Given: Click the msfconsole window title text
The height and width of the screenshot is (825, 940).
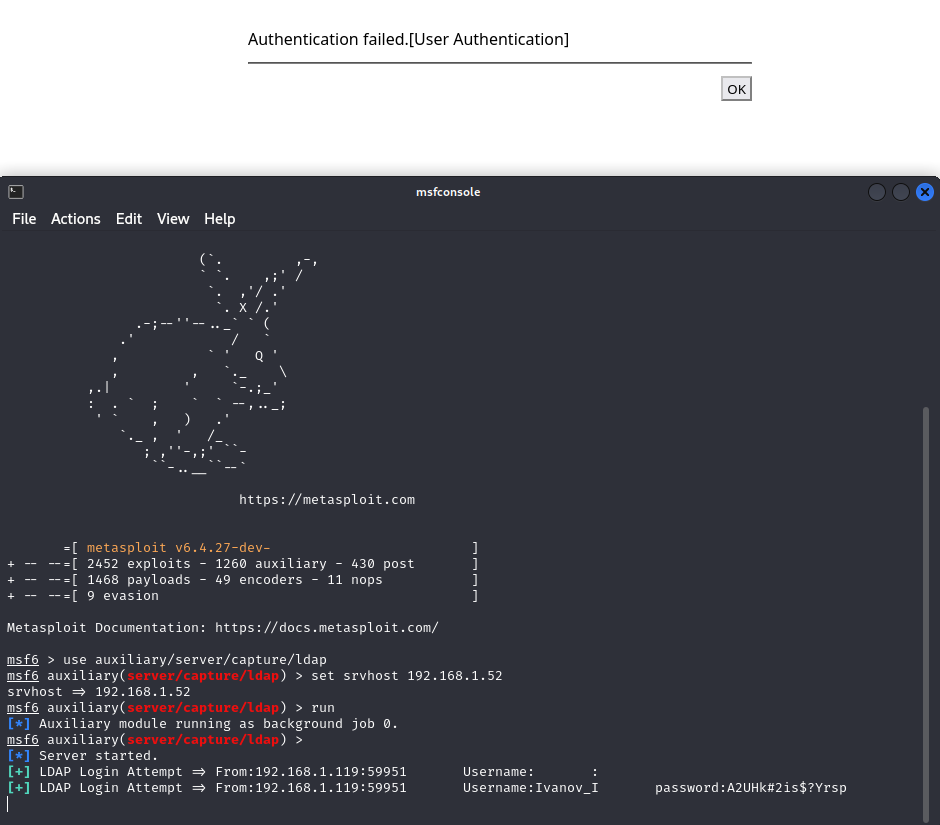Looking at the screenshot, I should coord(448,192).
